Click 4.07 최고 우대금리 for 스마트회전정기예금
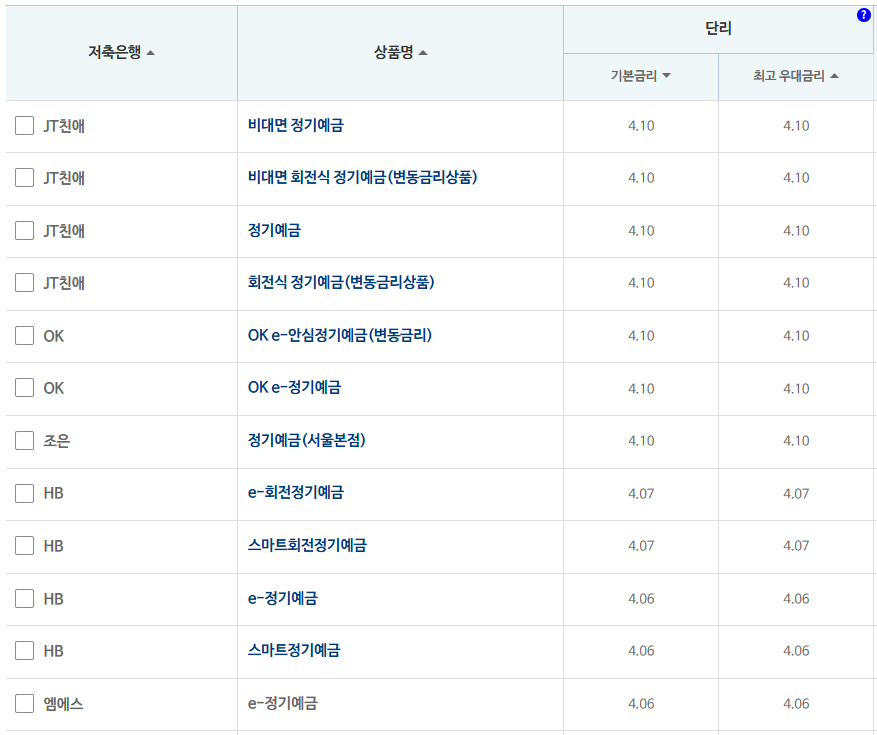 [x=796, y=546]
